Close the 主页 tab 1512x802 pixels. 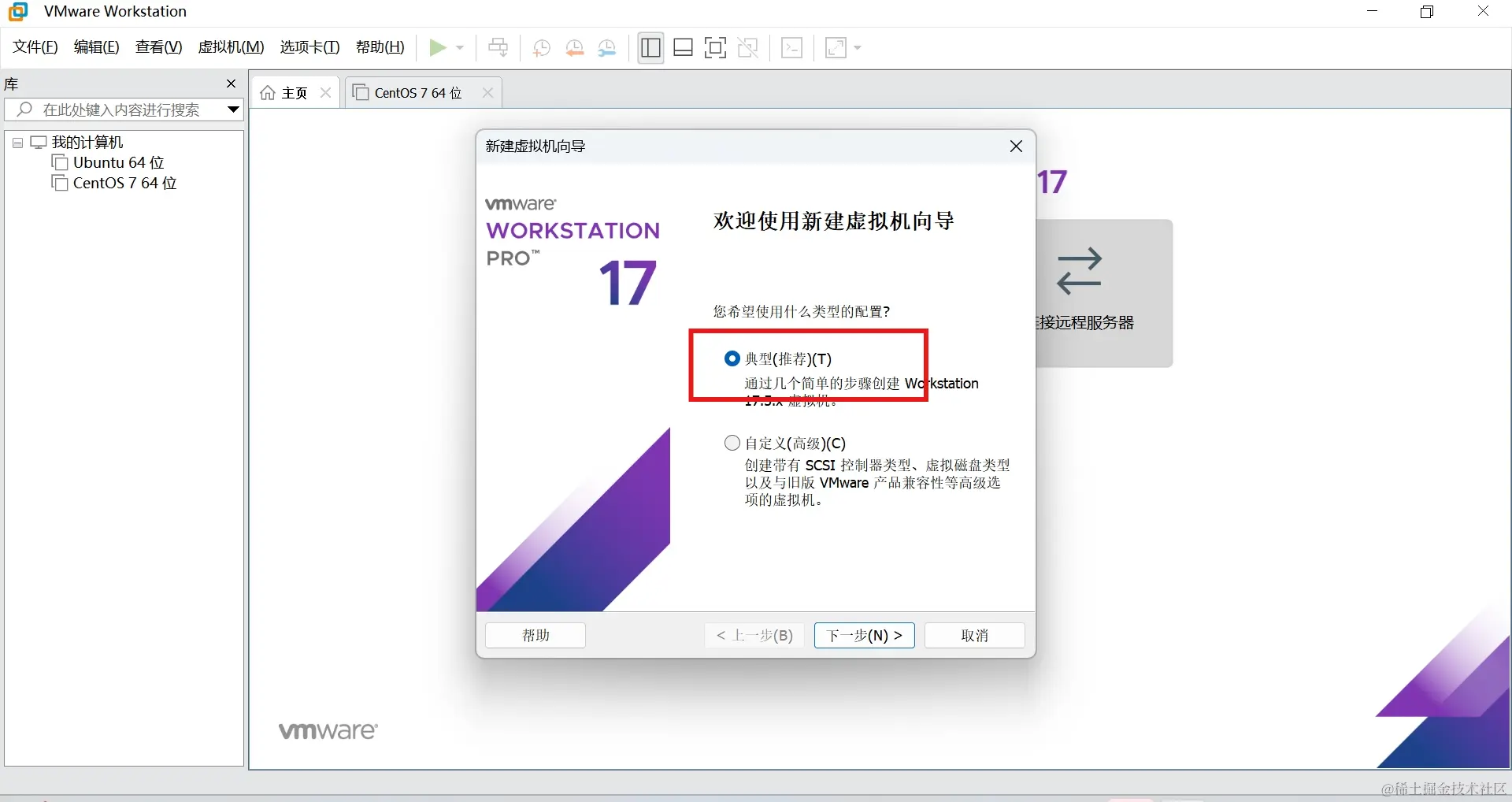point(325,93)
